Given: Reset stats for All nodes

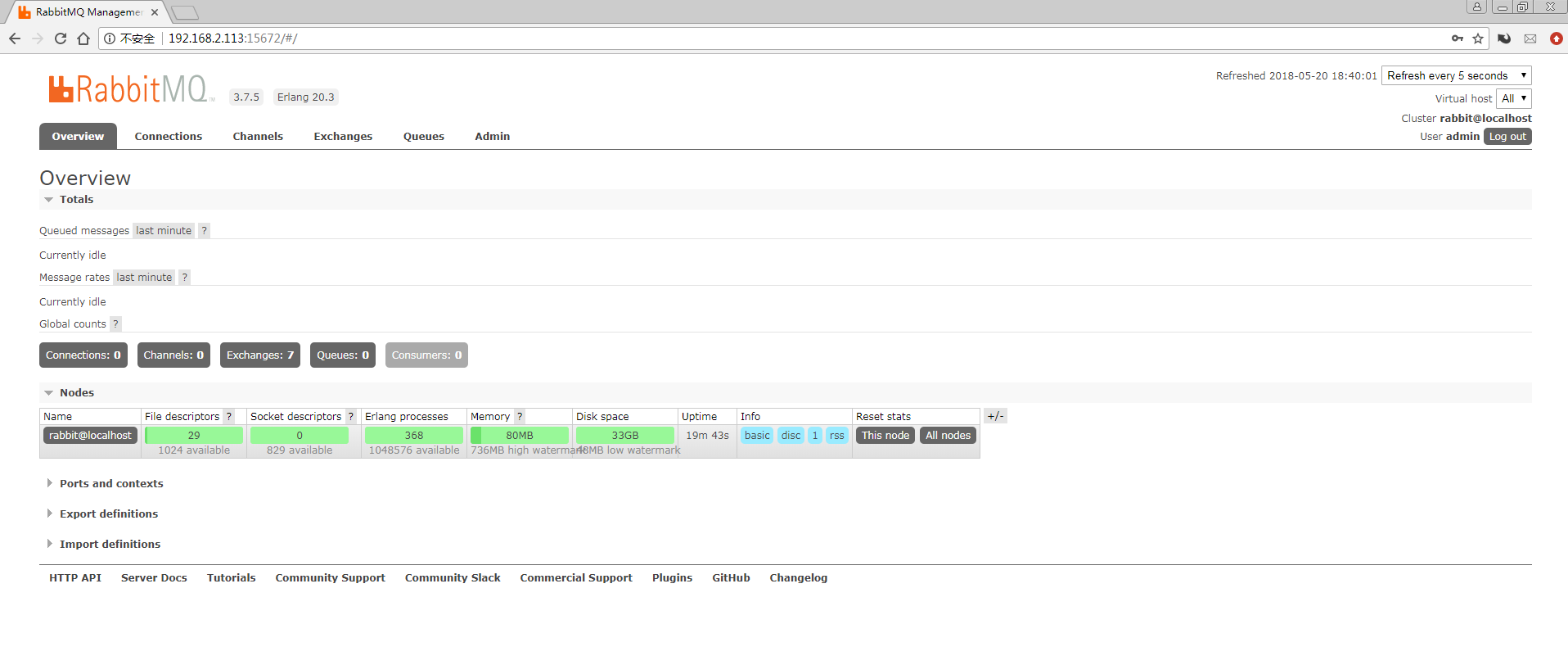Looking at the screenshot, I should coord(948,436).
